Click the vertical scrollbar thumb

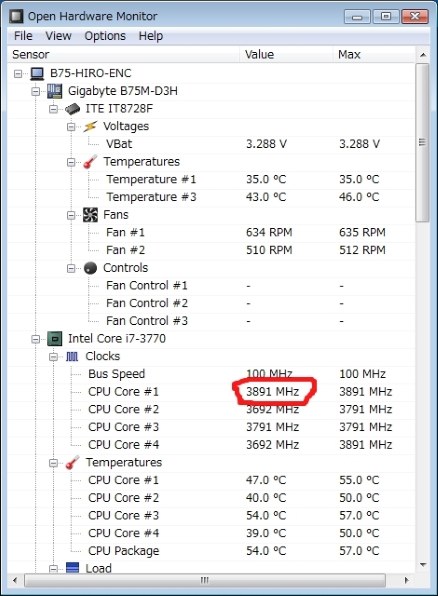[422, 143]
